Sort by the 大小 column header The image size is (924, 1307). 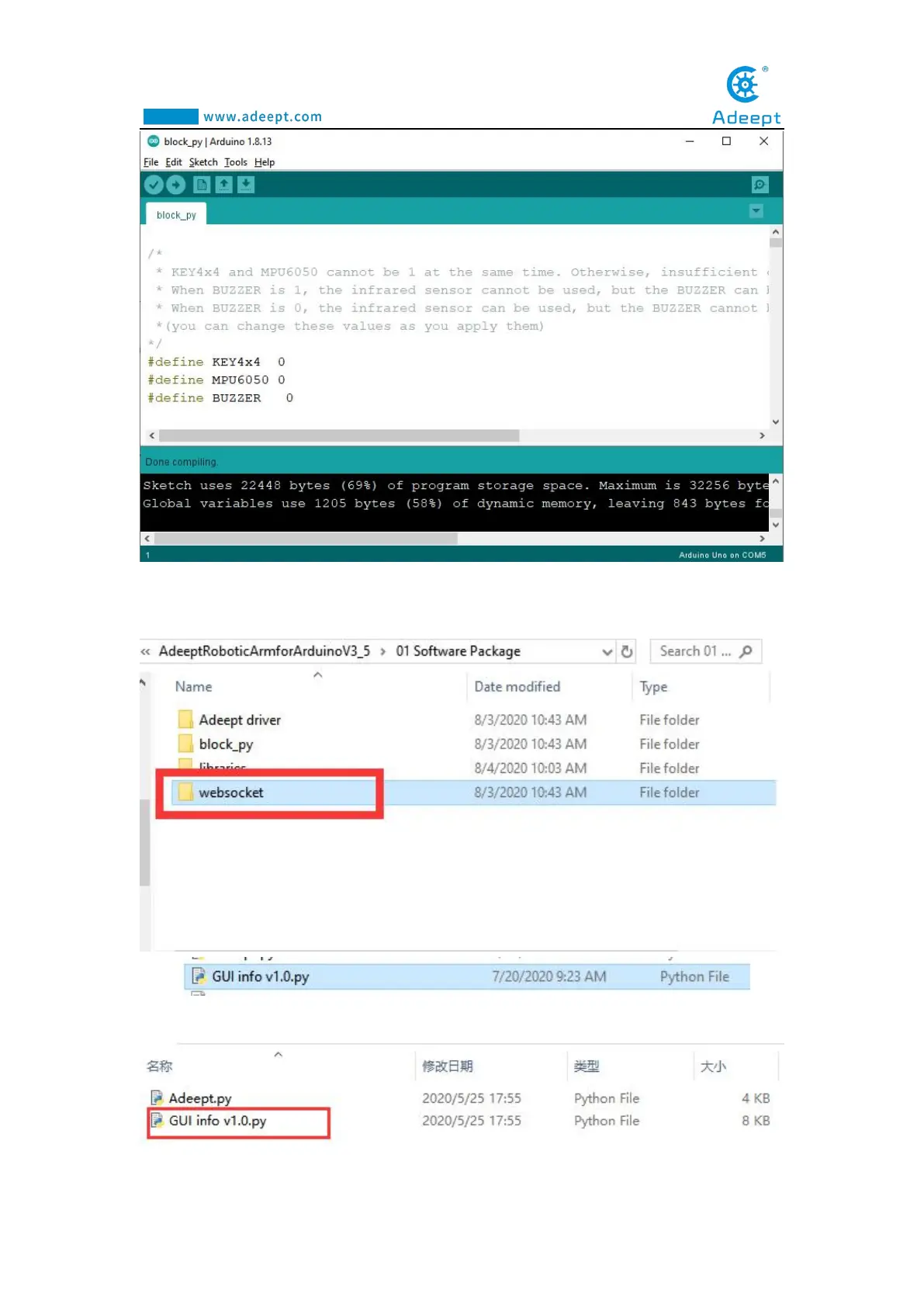713,1066
